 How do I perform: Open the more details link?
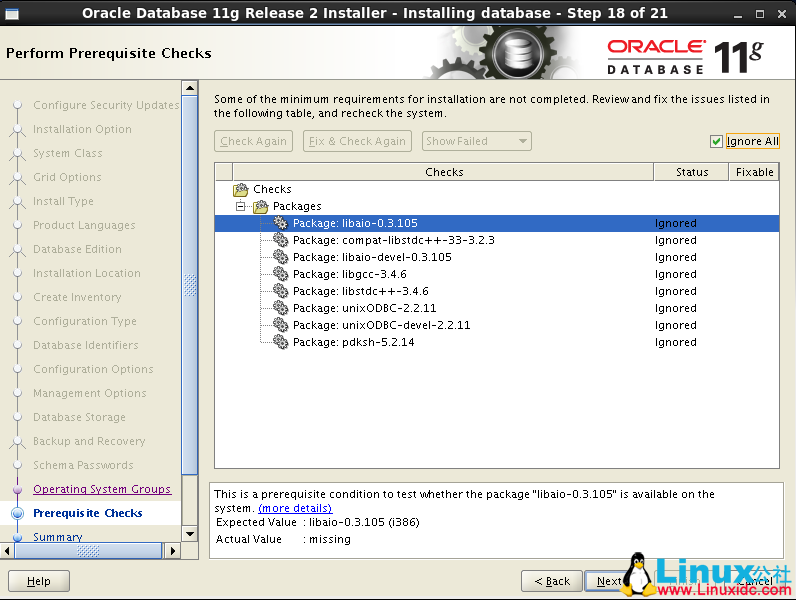point(295,508)
